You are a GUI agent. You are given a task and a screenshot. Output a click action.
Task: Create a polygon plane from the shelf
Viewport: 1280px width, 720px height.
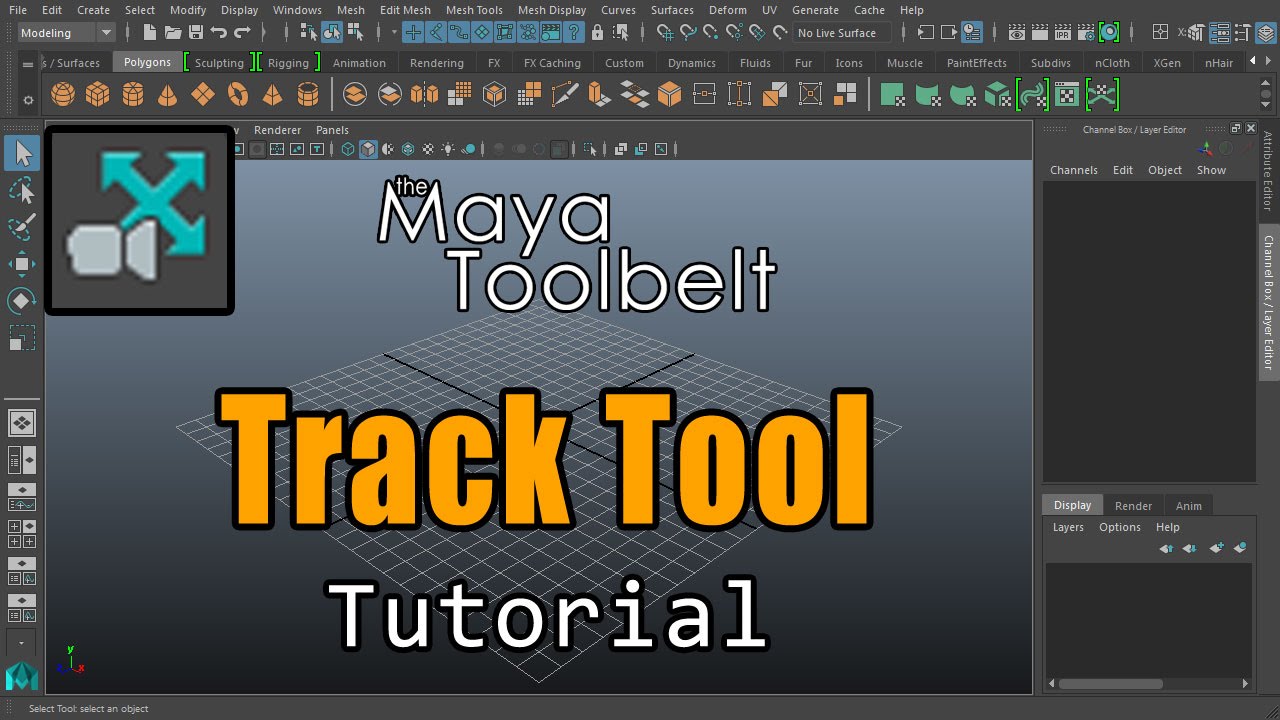(203, 95)
